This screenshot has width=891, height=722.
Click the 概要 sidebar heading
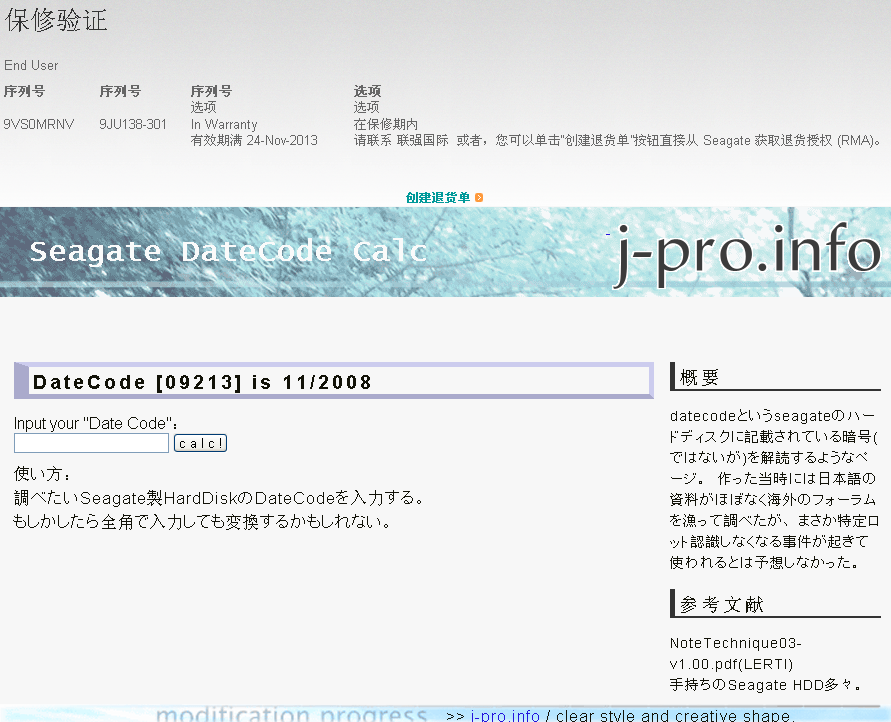pos(700,378)
